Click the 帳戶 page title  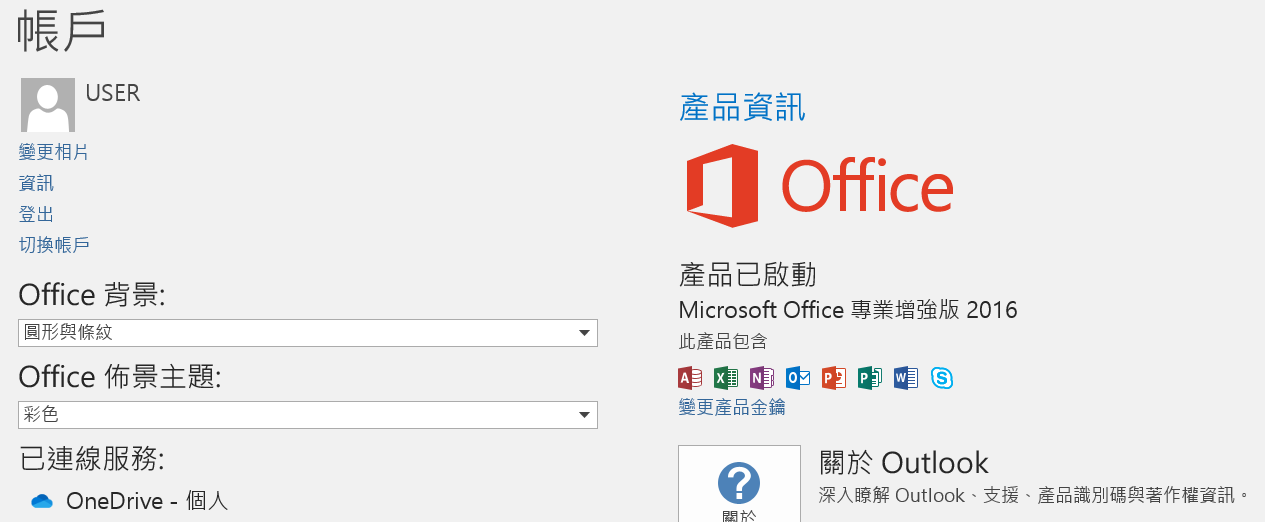click(x=62, y=29)
